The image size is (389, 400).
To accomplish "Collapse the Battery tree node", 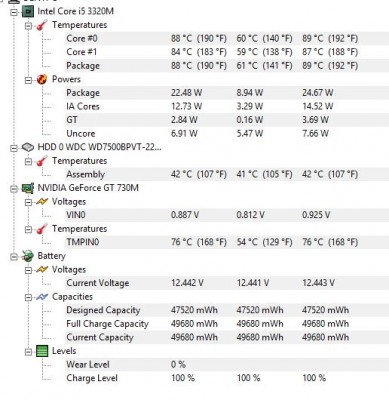I will (x=14, y=257).
